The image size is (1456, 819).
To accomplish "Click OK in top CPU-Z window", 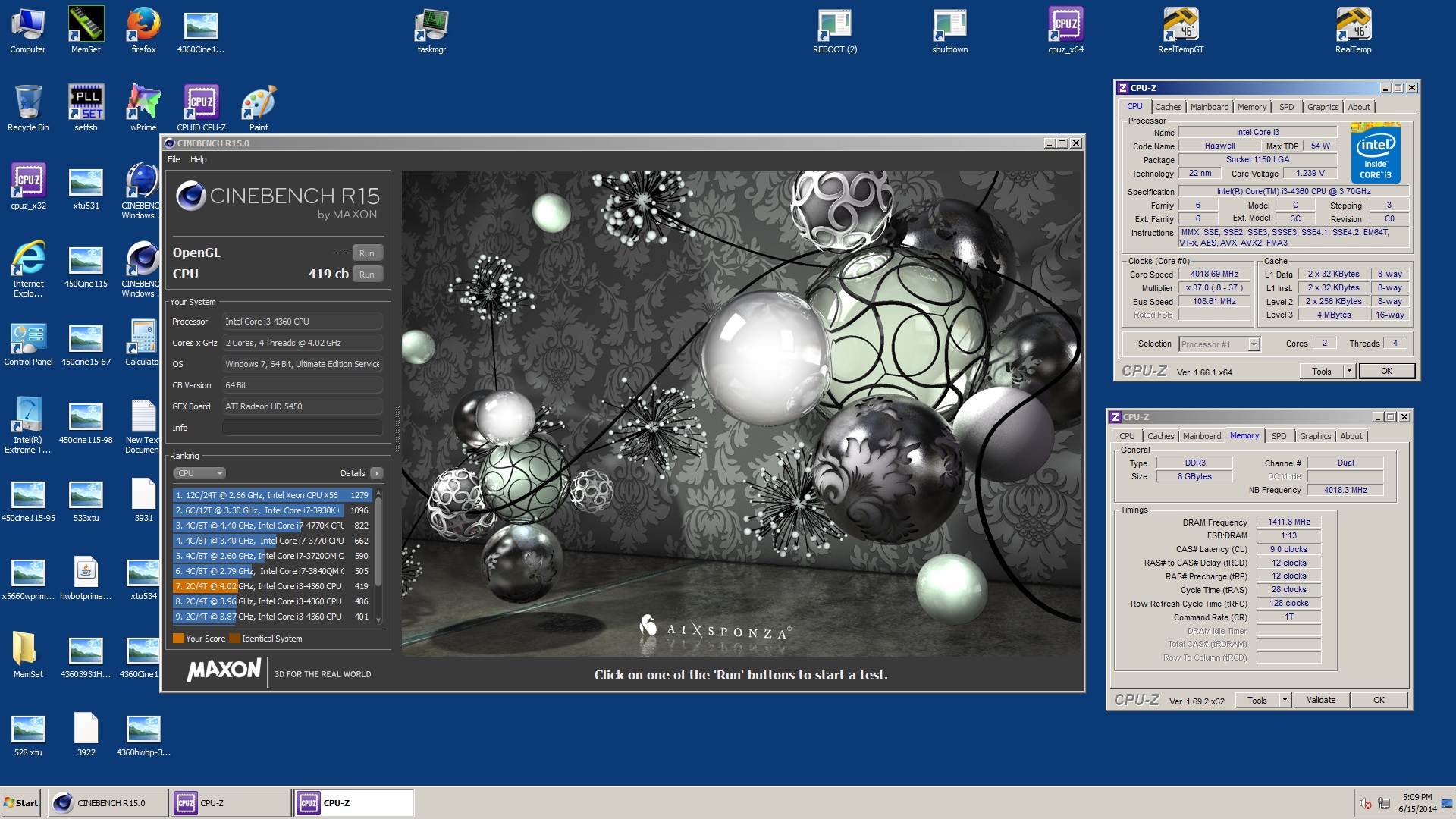I will (x=1386, y=372).
